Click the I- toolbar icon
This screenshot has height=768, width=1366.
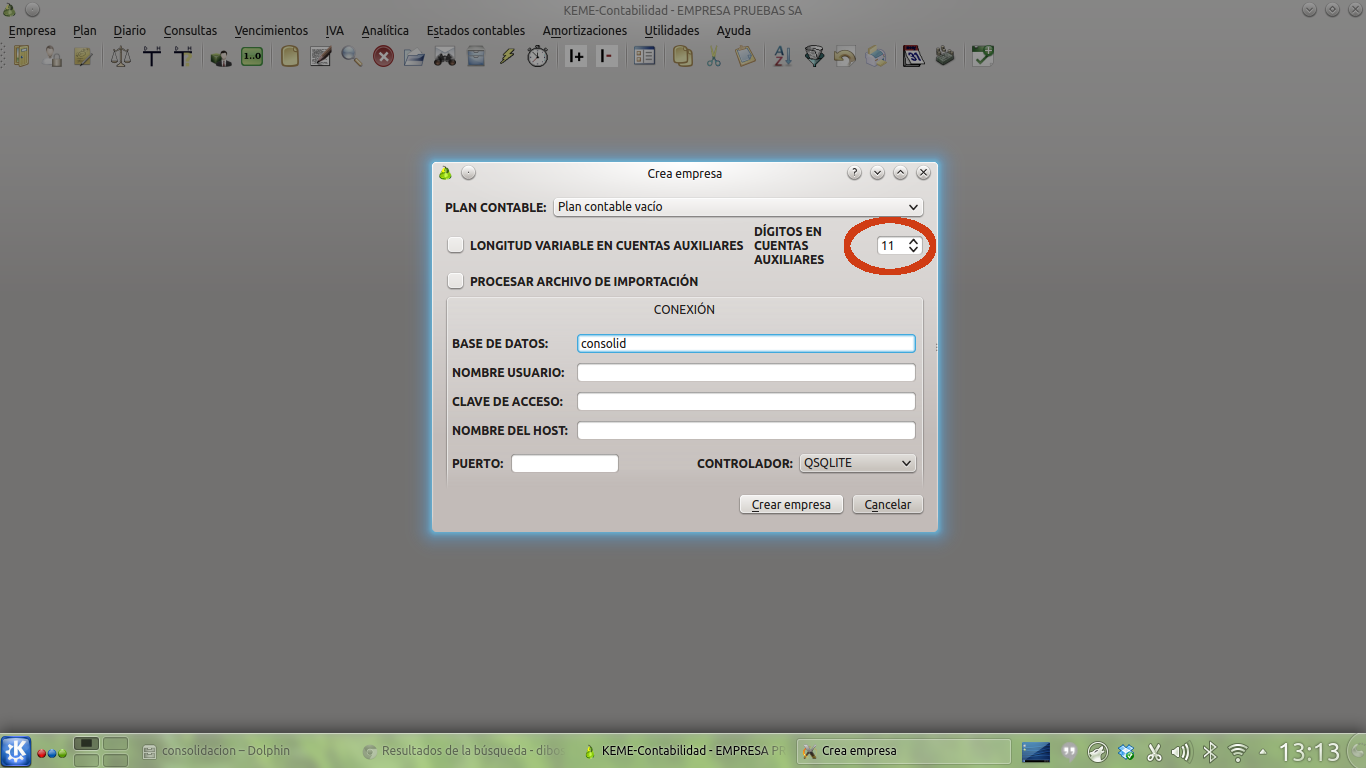click(607, 57)
